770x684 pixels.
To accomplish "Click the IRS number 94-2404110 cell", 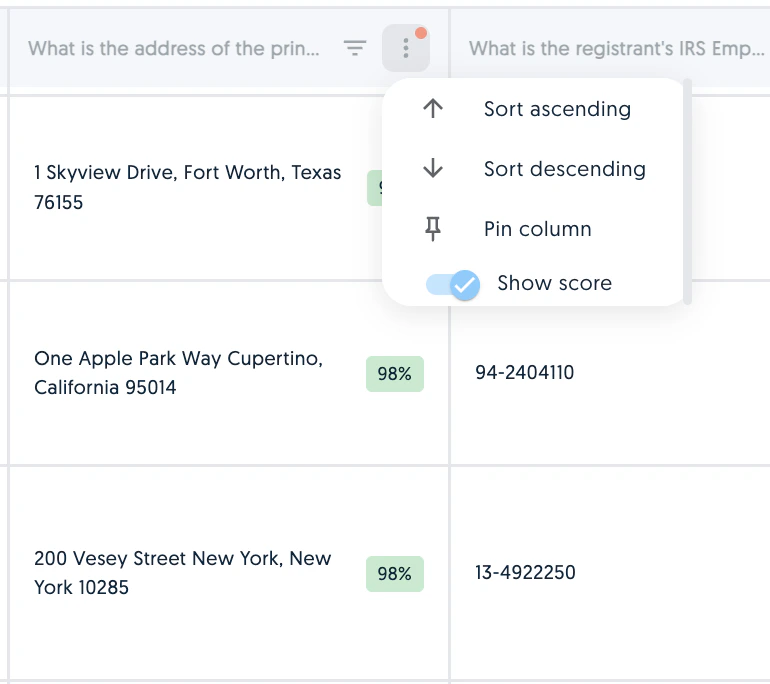I will 524,373.
